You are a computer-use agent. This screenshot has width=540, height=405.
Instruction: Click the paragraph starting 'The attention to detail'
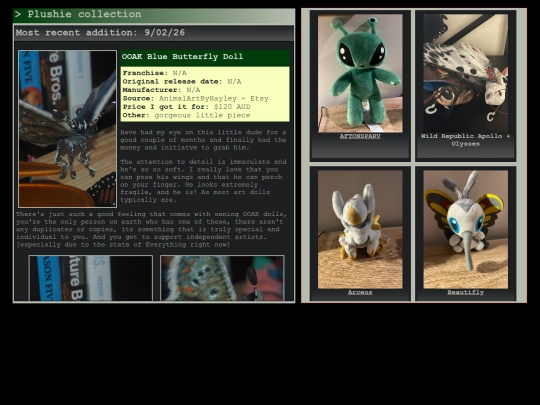click(x=203, y=181)
